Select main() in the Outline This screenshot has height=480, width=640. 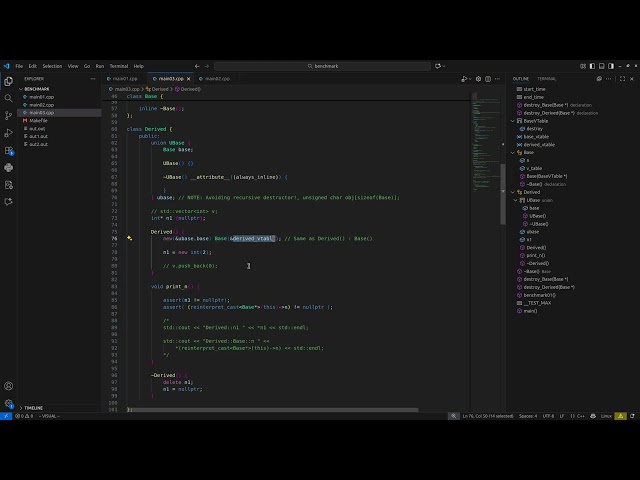click(x=530, y=311)
